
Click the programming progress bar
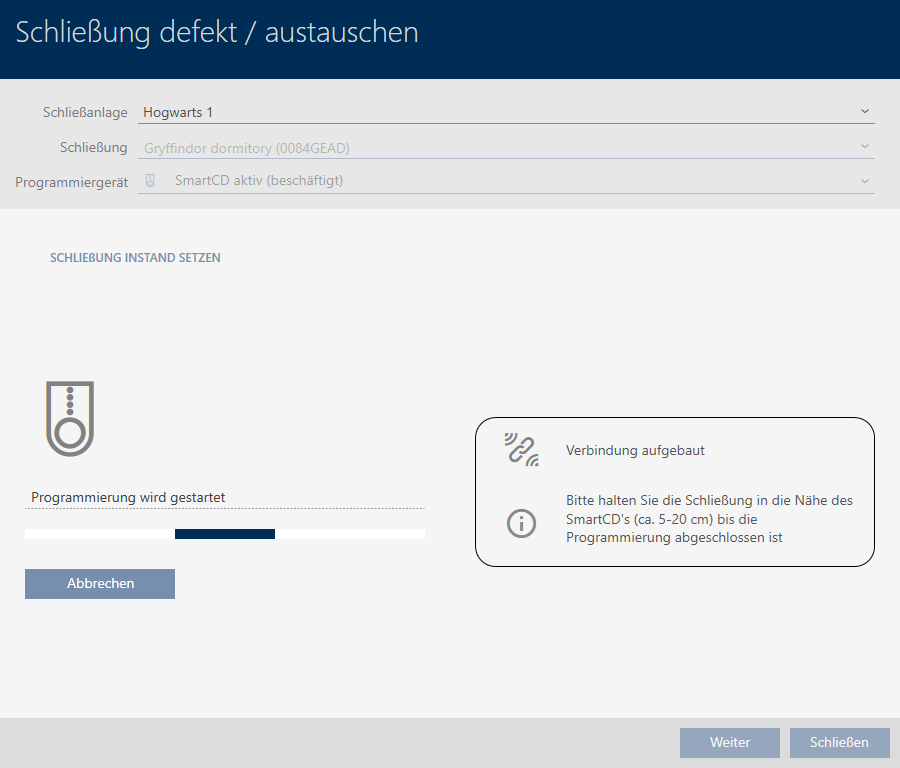[225, 534]
